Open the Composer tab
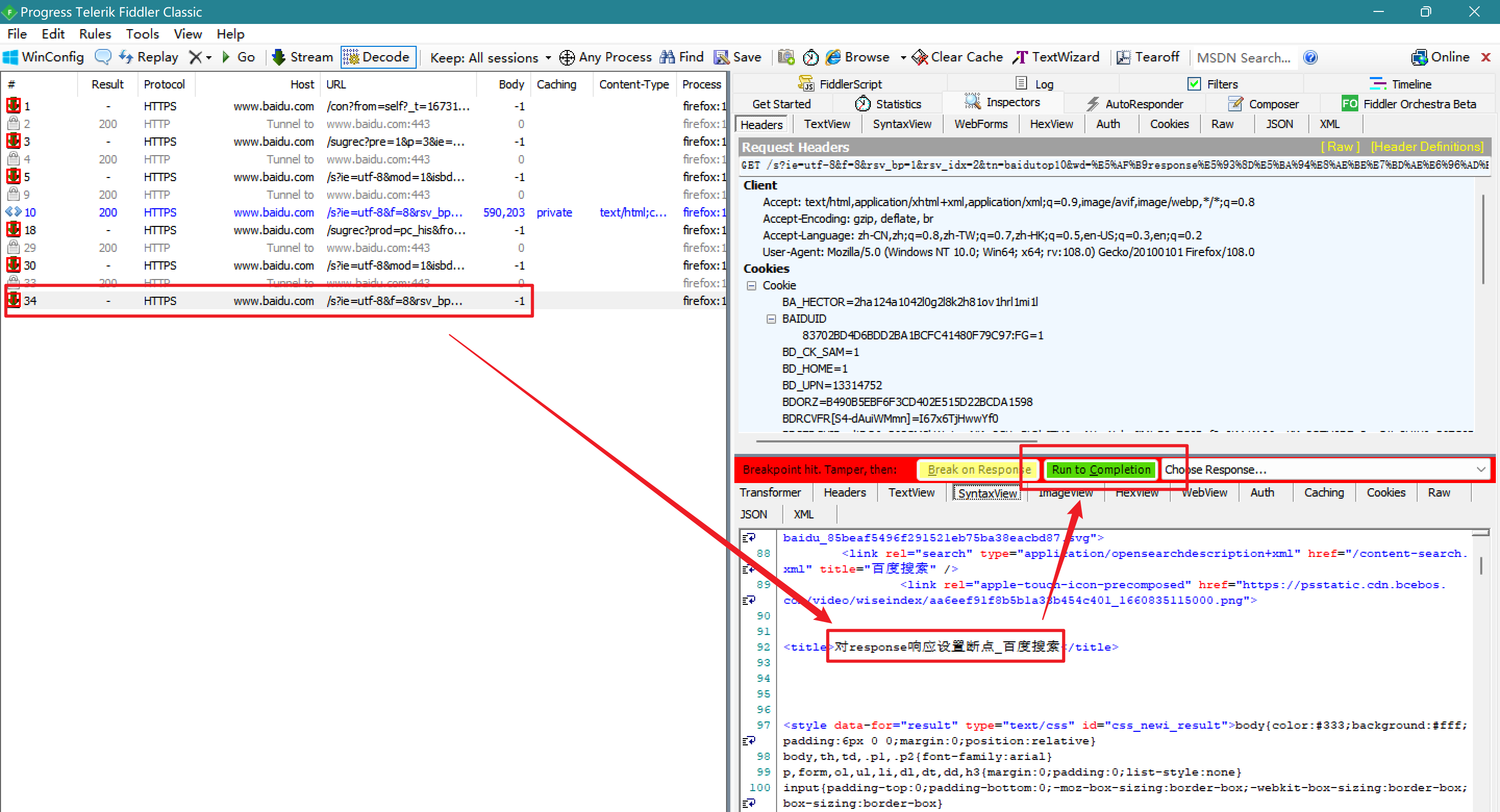This screenshot has height=812, width=1500. pyautogui.click(x=1263, y=104)
